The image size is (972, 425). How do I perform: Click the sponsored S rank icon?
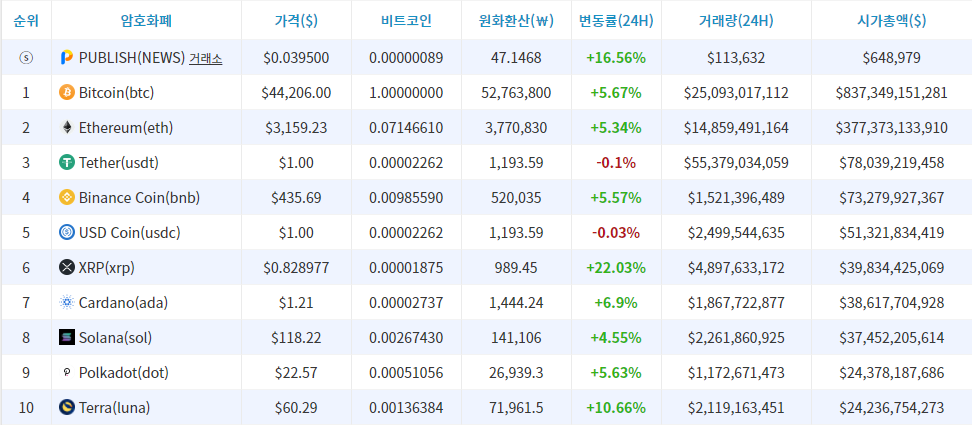click(x=26, y=58)
